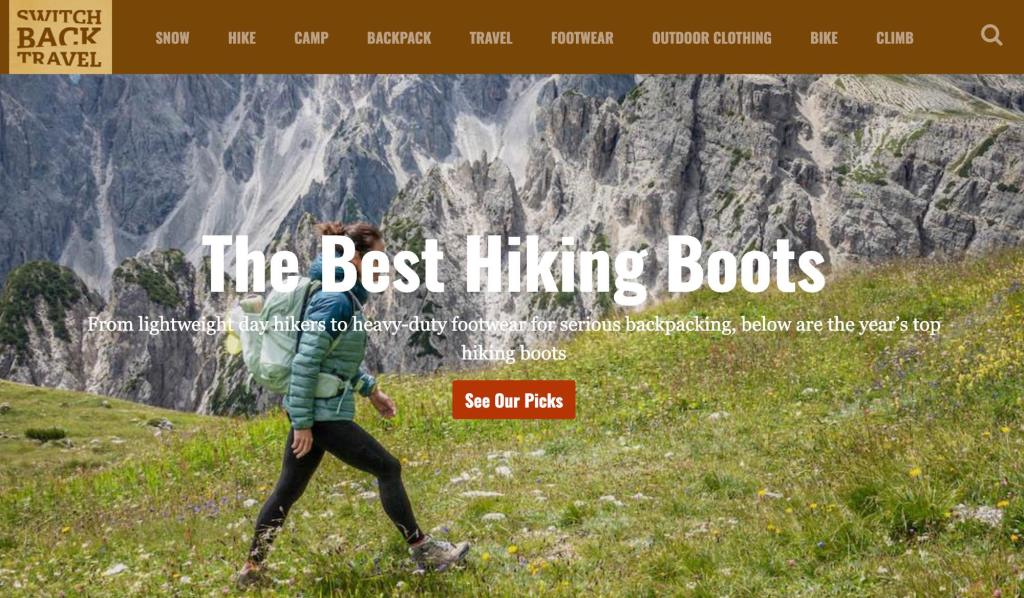Open search with the magnifier icon
Viewport: 1024px width, 598px height.
tap(991, 35)
